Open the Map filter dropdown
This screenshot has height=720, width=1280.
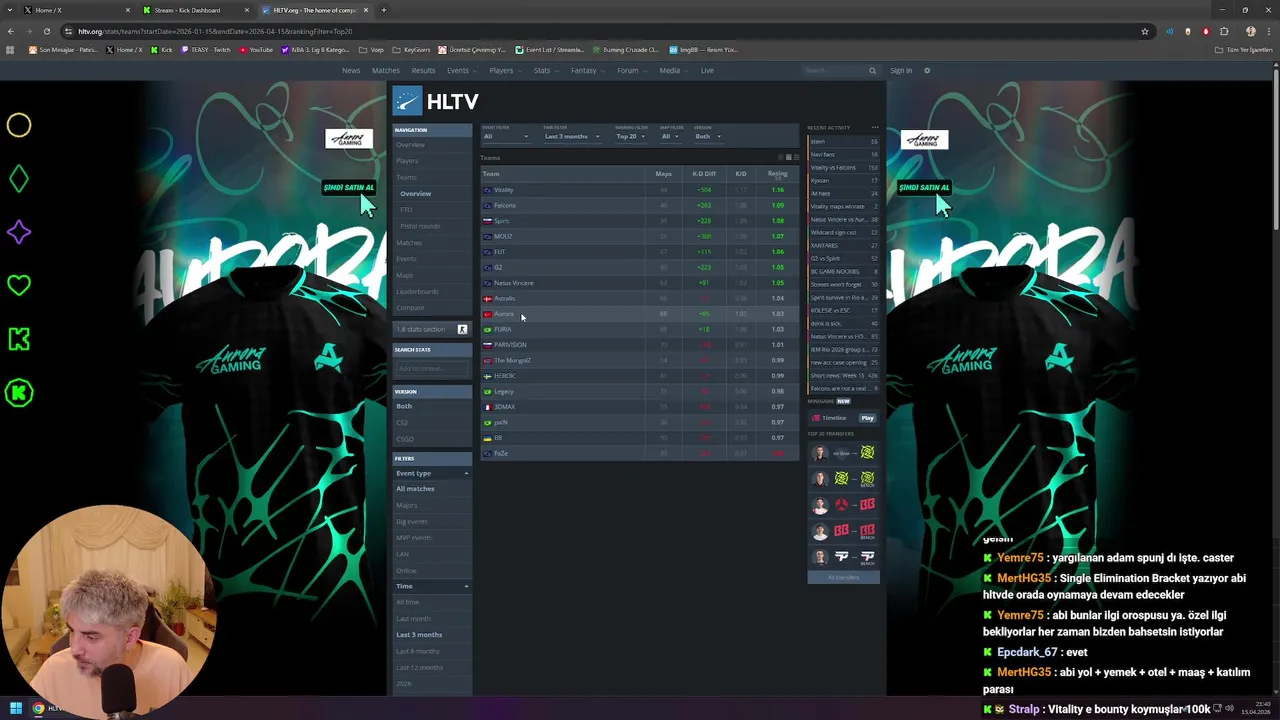[670, 136]
